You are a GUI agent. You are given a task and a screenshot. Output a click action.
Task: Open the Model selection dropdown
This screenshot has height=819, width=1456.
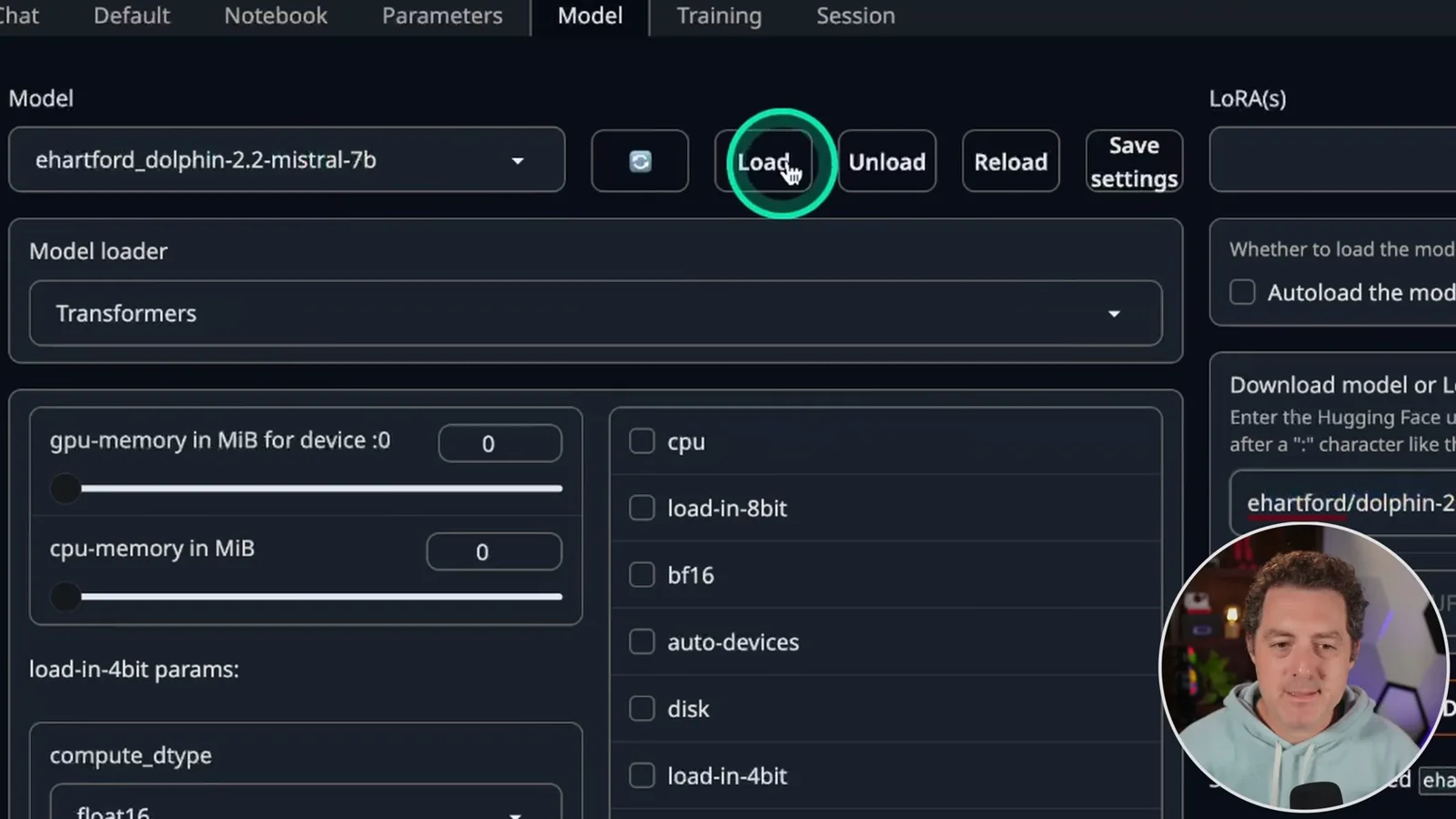[x=287, y=160]
